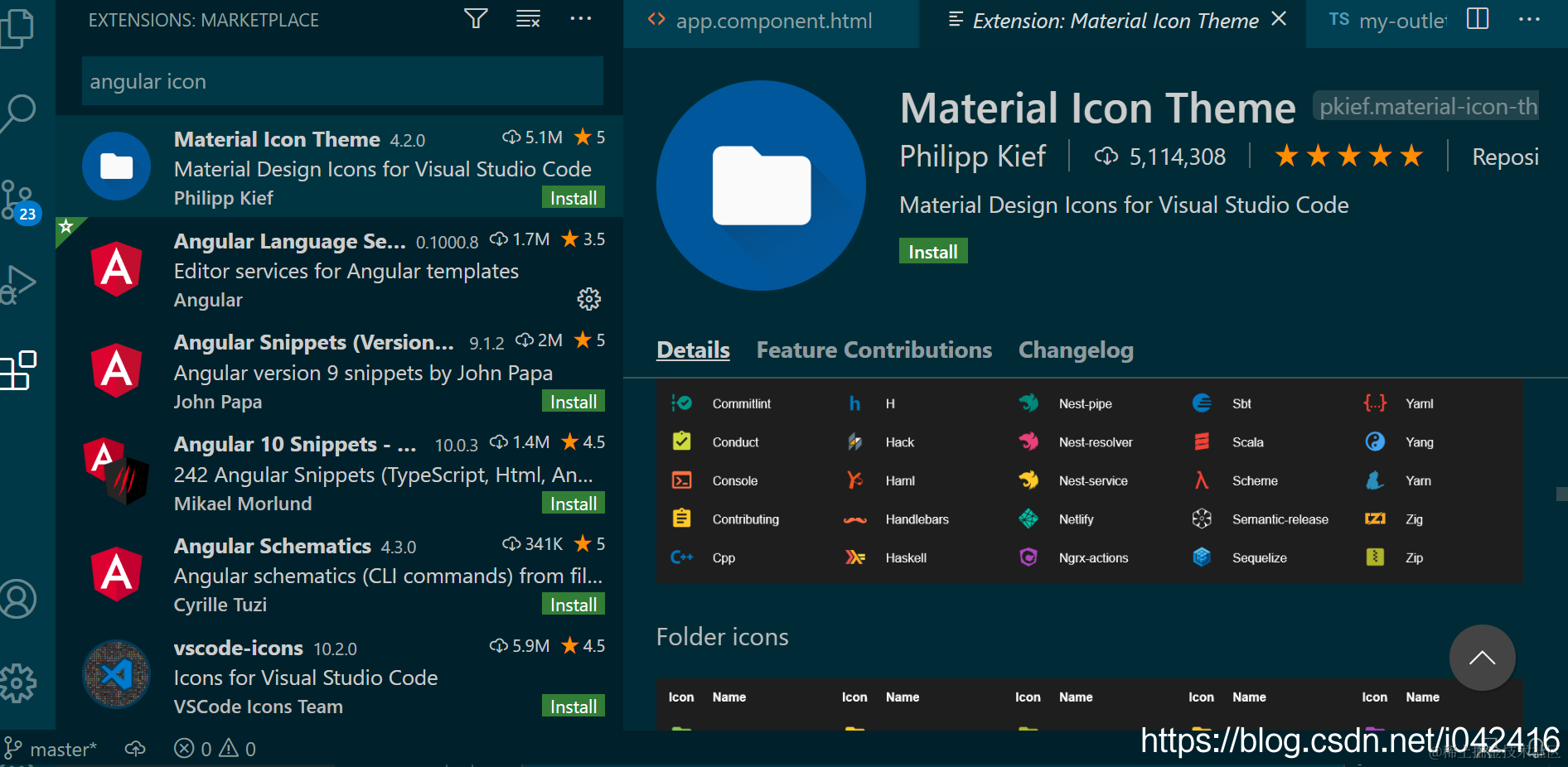Open the Search view in activity bar
The image size is (1568, 767).
point(18,113)
